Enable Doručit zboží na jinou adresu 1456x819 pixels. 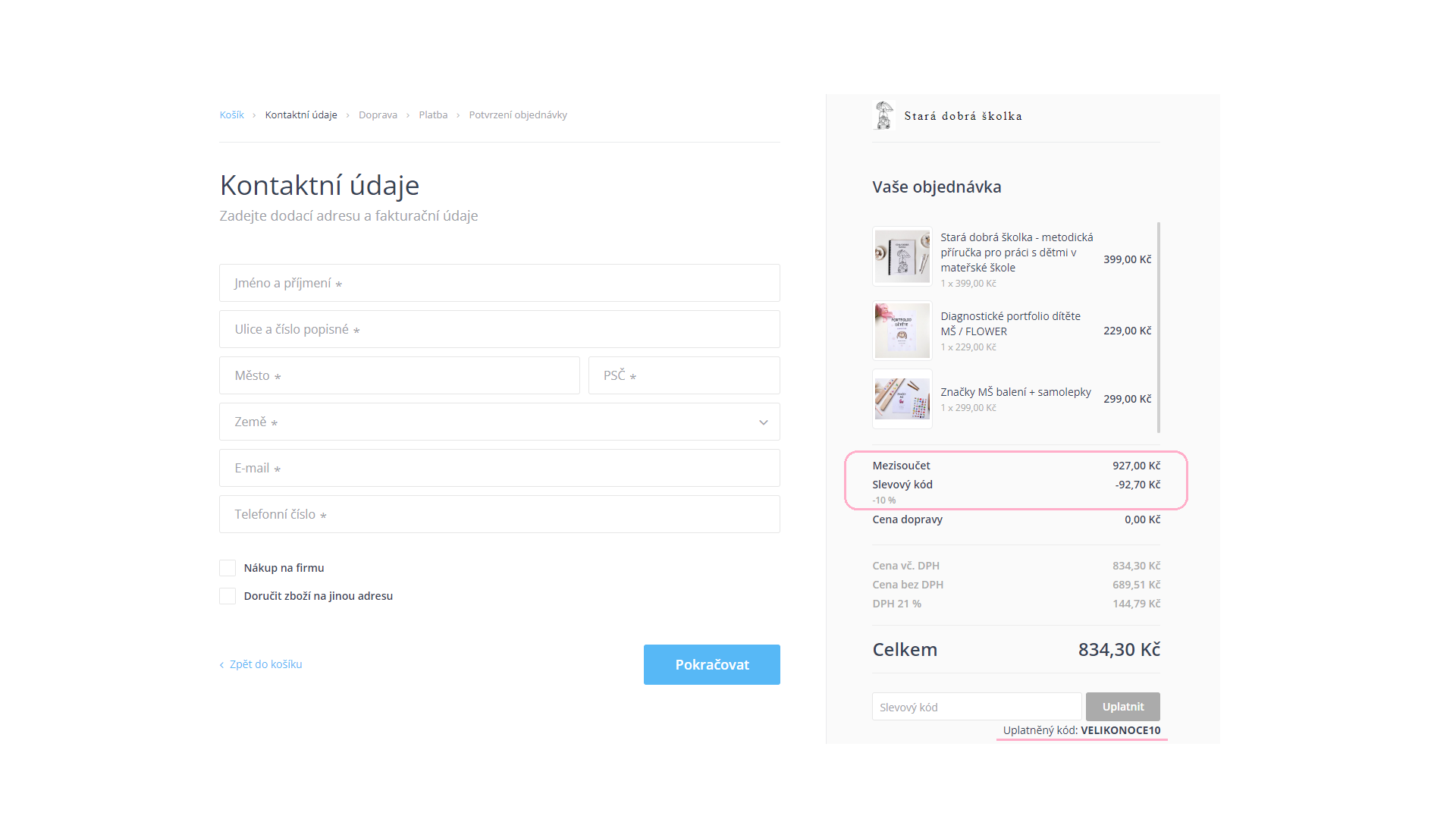pos(227,596)
